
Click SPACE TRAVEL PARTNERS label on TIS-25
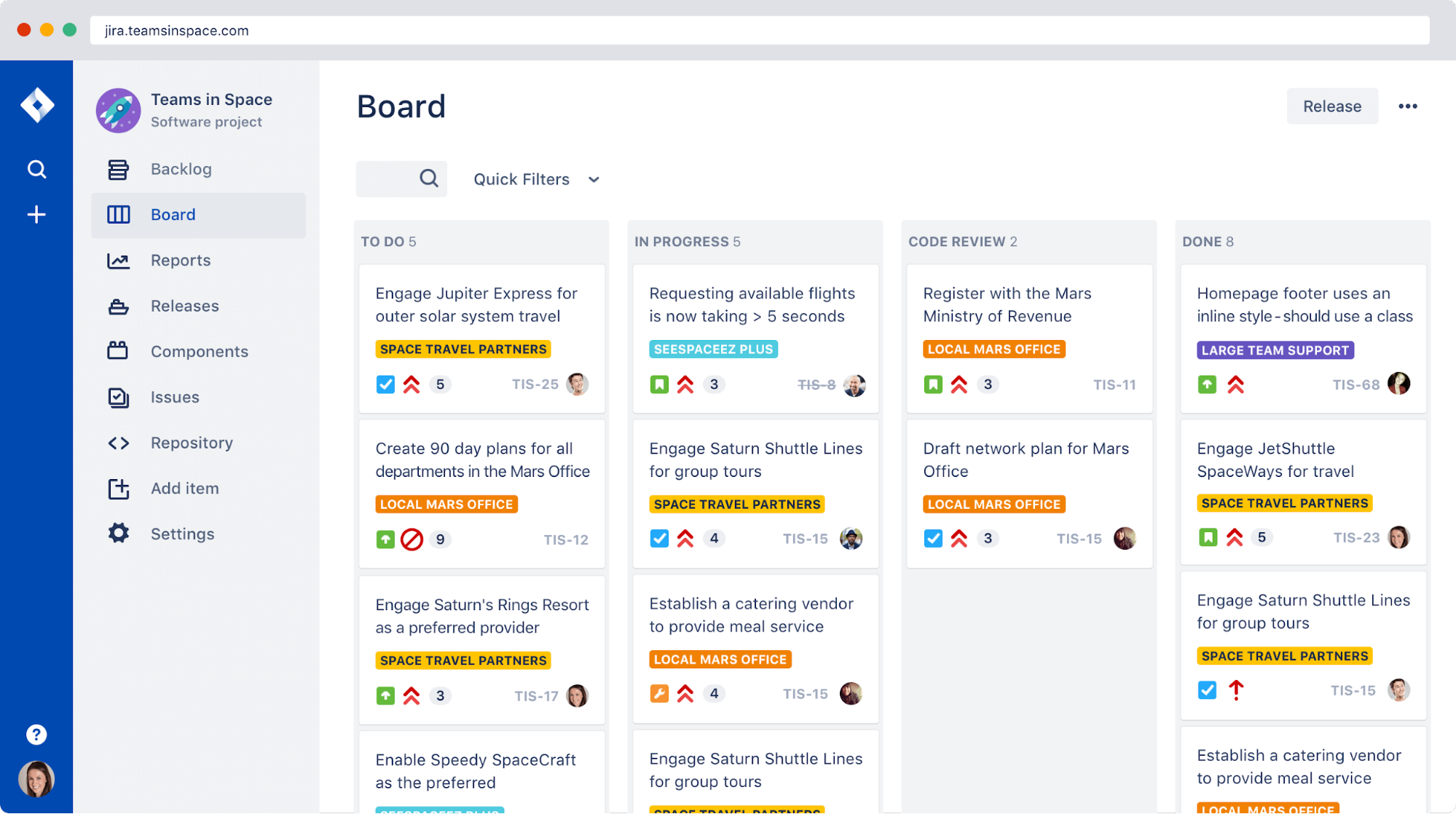[463, 348]
